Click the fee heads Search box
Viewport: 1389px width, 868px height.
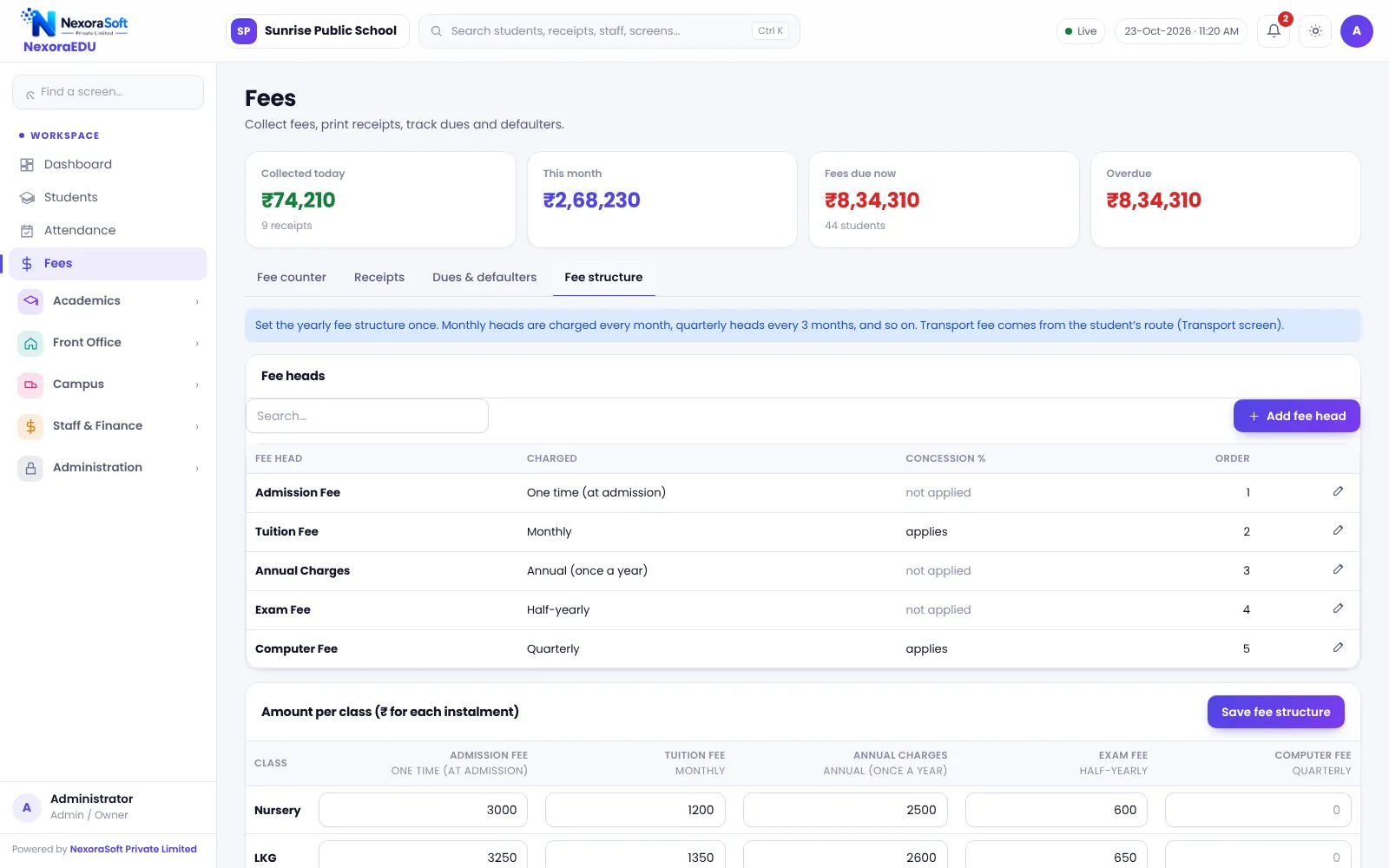coord(367,416)
